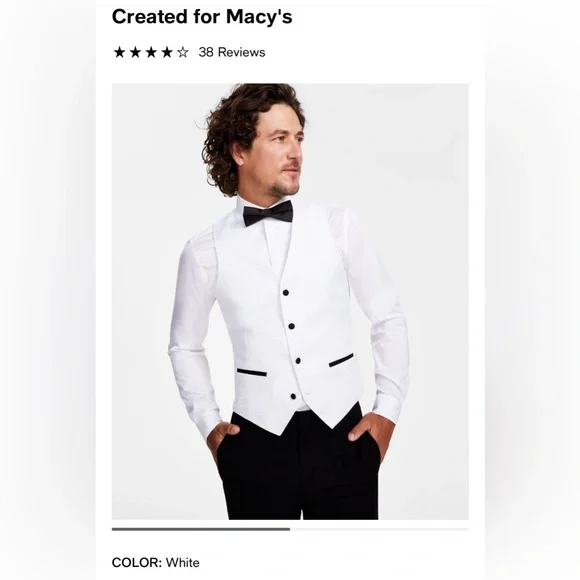Click the top black vest button
The image size is (580, 580).
286,293
